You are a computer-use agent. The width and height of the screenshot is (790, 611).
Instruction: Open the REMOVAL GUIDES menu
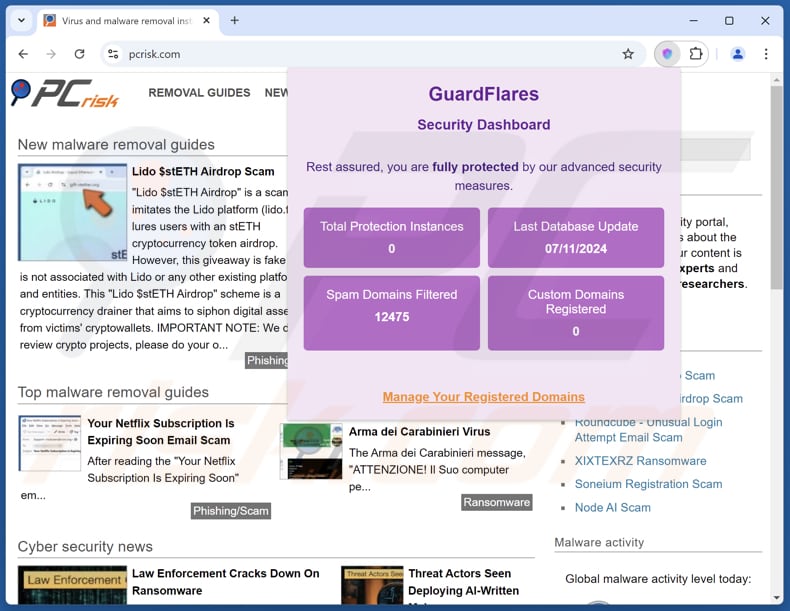click(x=199, y=93)
